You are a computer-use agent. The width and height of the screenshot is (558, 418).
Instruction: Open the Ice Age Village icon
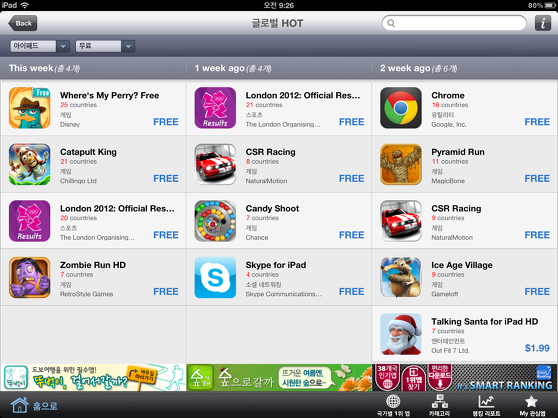(x=401, y=277)
